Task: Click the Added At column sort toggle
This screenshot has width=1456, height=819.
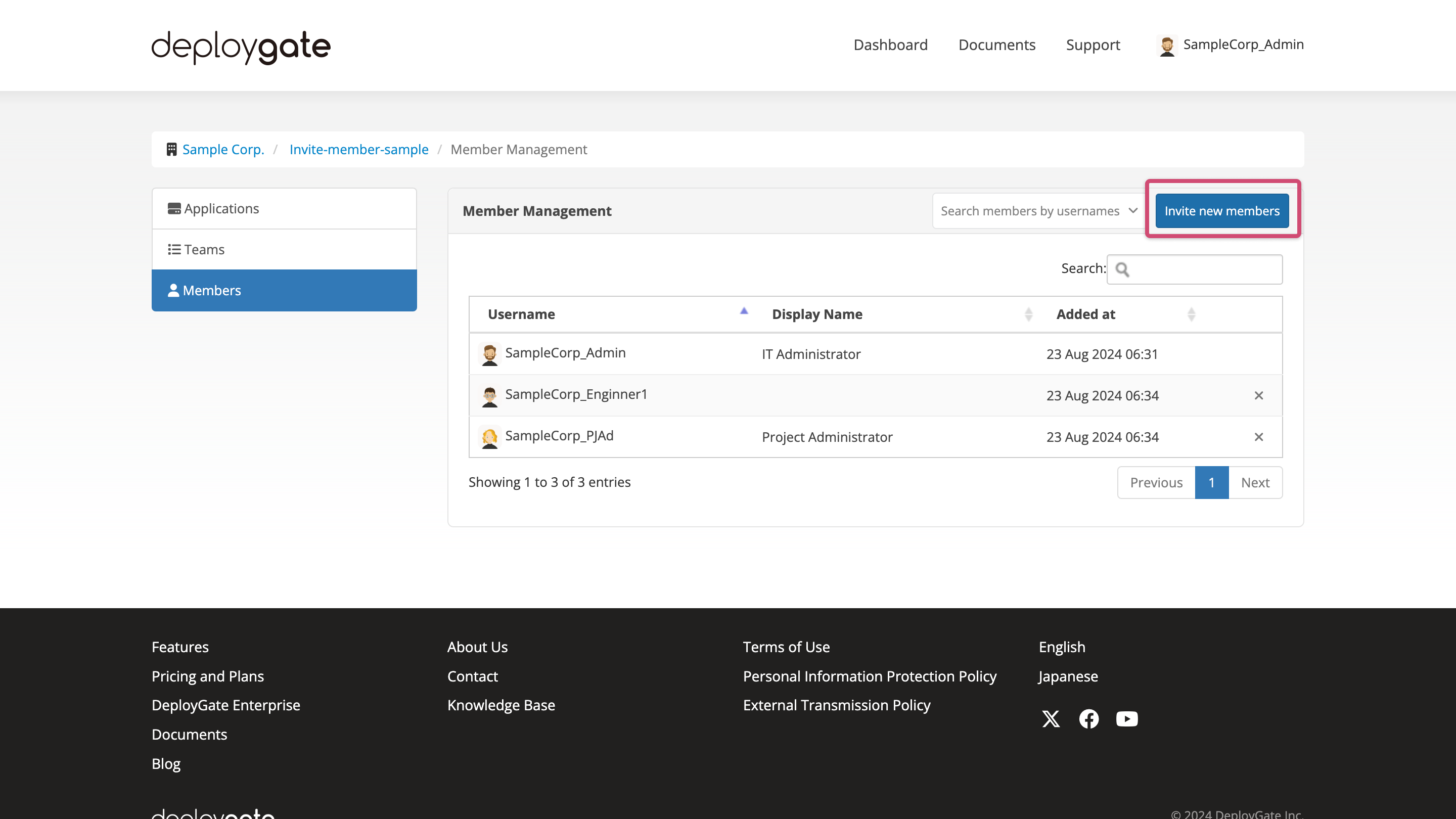Action: point(1192,315)
